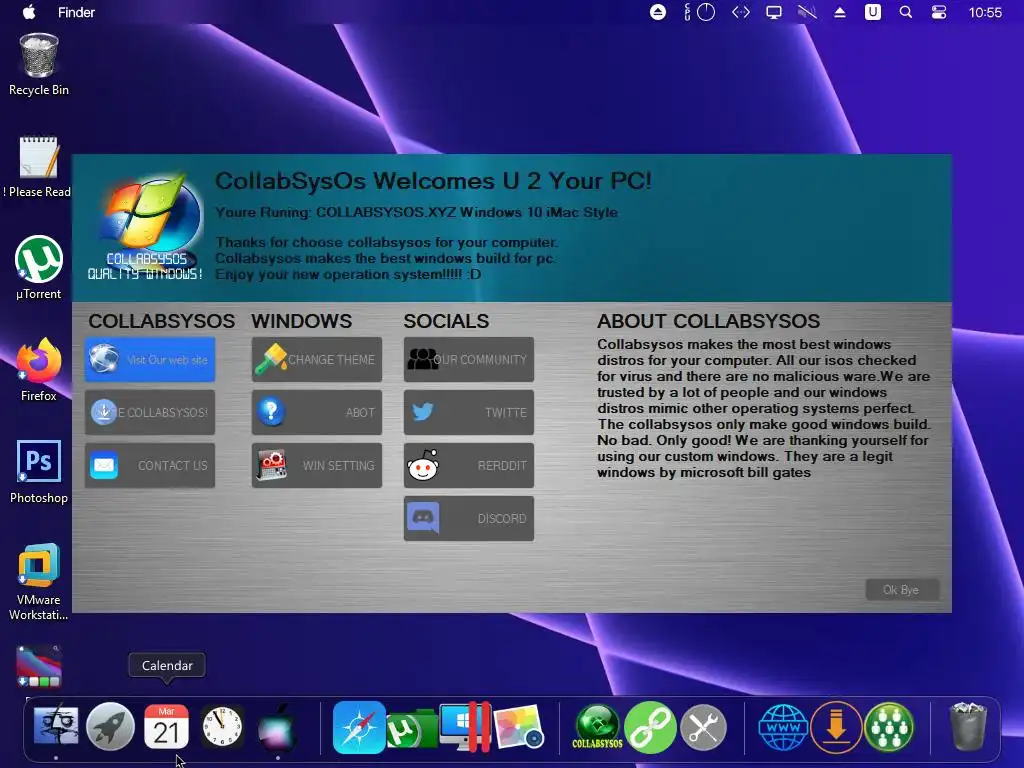Open the green people-group dock icon

pyautogui.click(x=889, y=727)
